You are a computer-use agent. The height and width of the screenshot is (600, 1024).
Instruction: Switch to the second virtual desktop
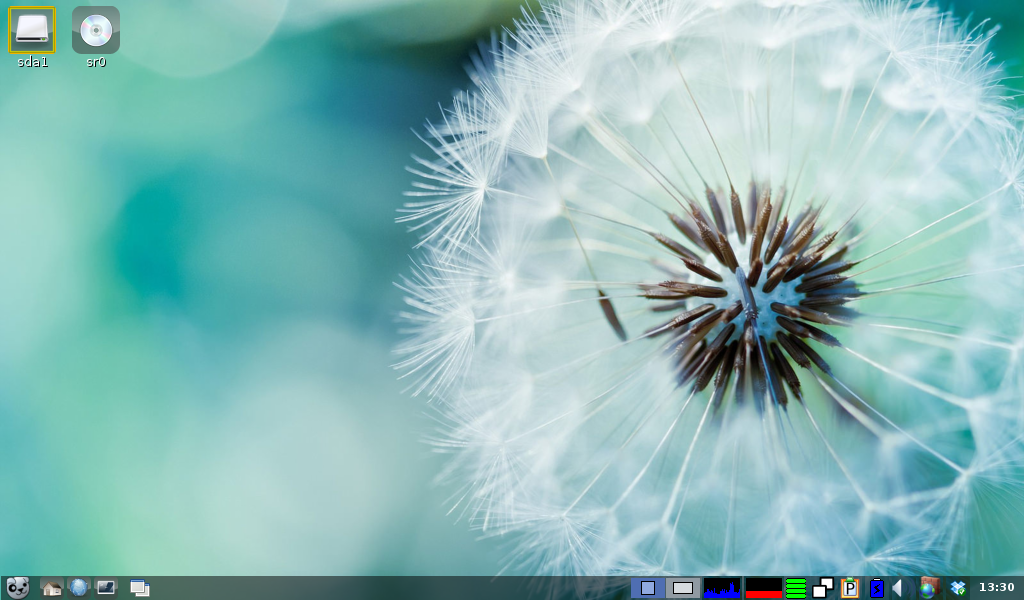click(x=682, y=588)
